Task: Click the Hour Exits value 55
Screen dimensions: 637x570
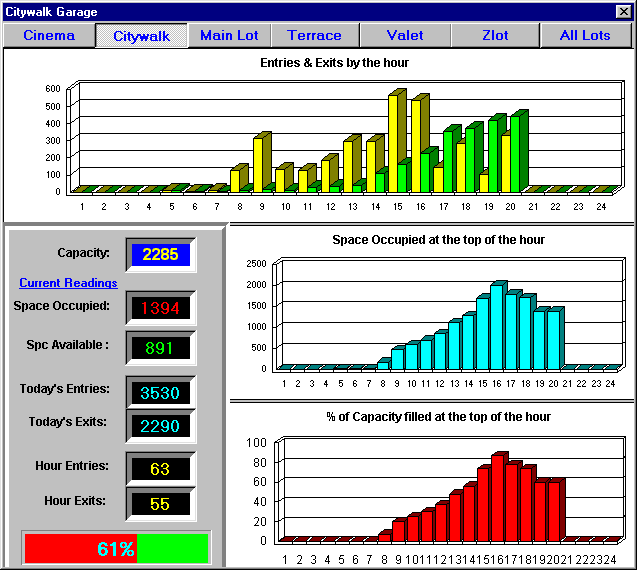Action: [x=160, y=504]
